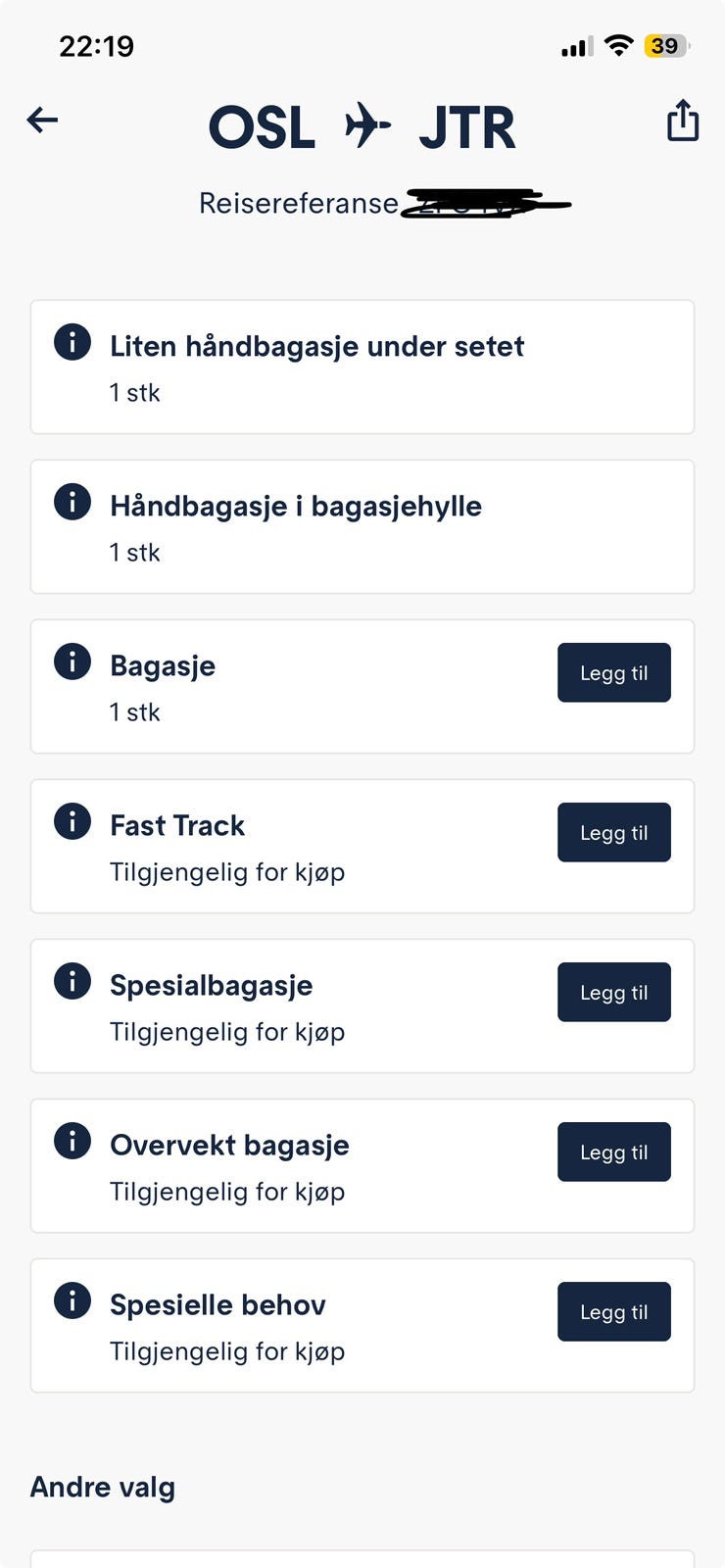Tap the battery indicator in status bar
Viewport: 725px width, 1568px height.
click(666, 46)
